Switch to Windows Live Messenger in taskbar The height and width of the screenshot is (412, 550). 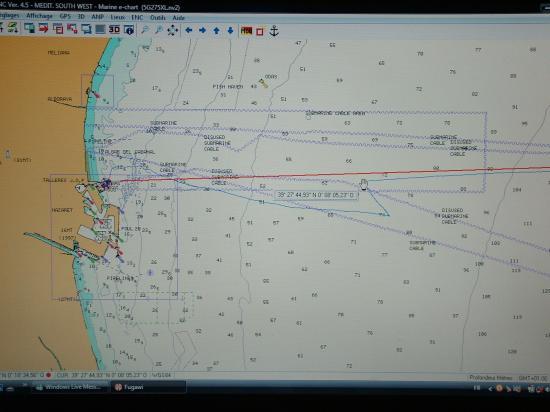click(x=69, y=387)
